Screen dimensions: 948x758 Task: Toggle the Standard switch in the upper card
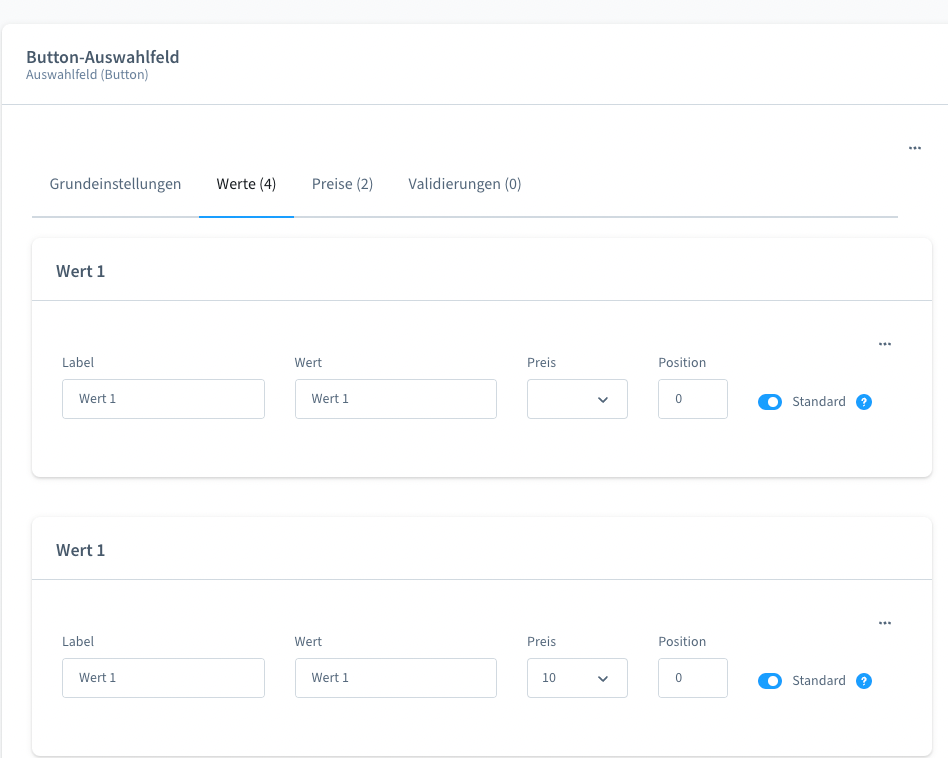point(770,402)
